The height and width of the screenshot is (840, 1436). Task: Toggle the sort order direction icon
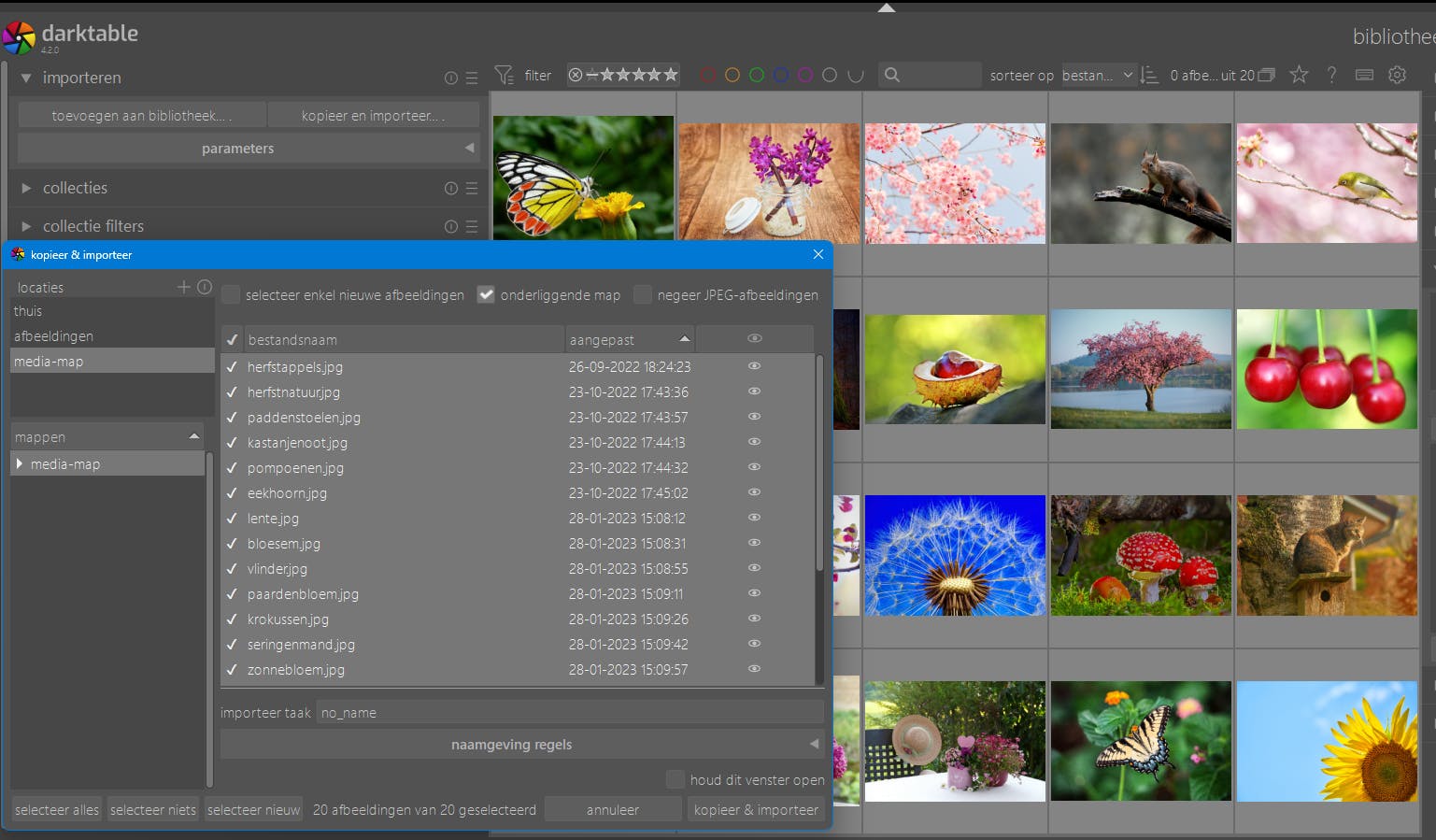(1150, 75)
